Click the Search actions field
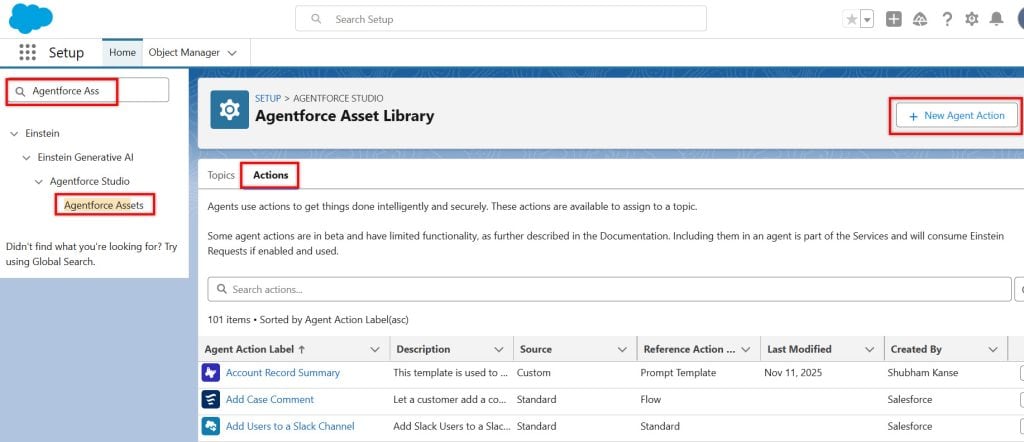1024x442 pixels. pyautogui.click(x=609, y=289)
